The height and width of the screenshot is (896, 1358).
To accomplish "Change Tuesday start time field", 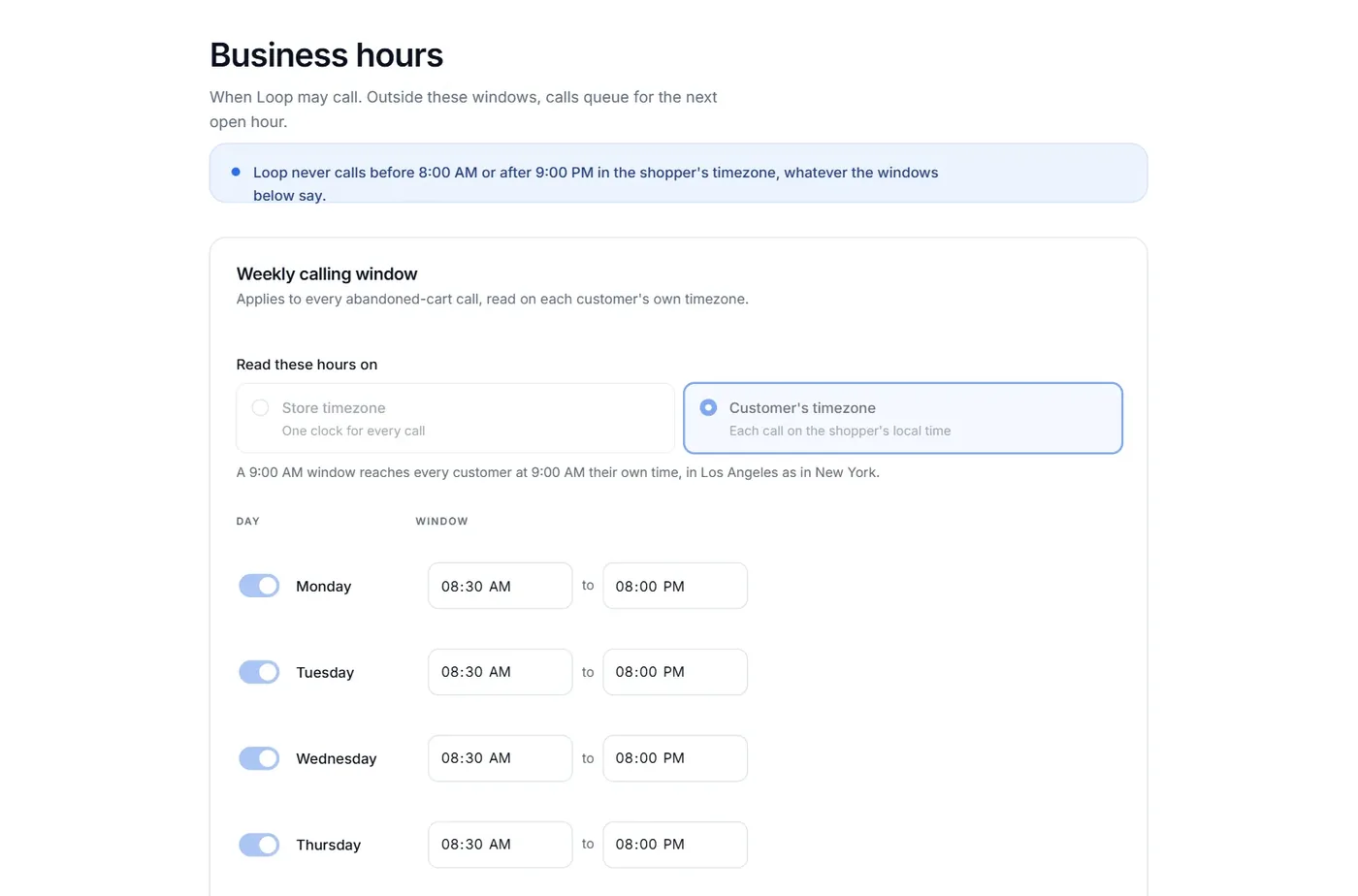I will (501, 672).
